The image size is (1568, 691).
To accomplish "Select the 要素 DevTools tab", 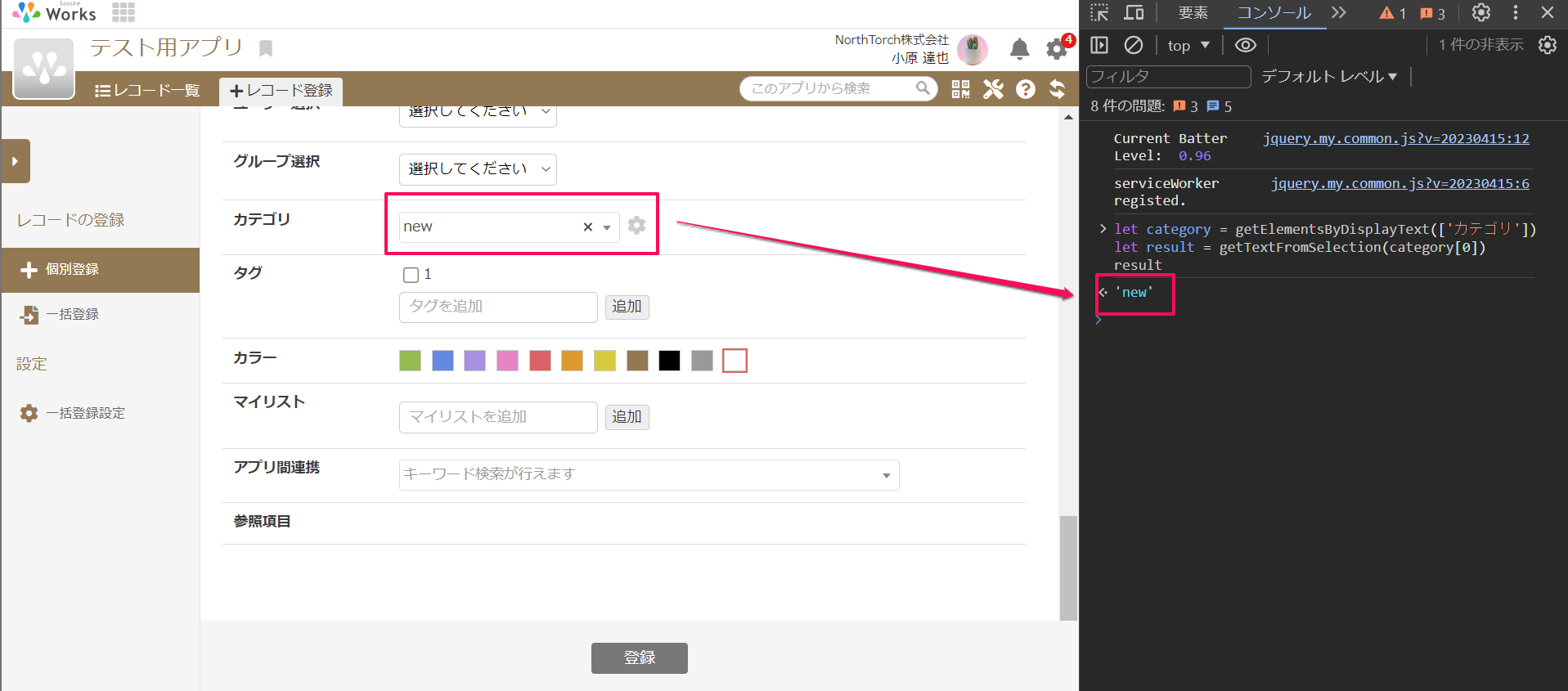I will pyautogui.click(x=1193, y=13).
